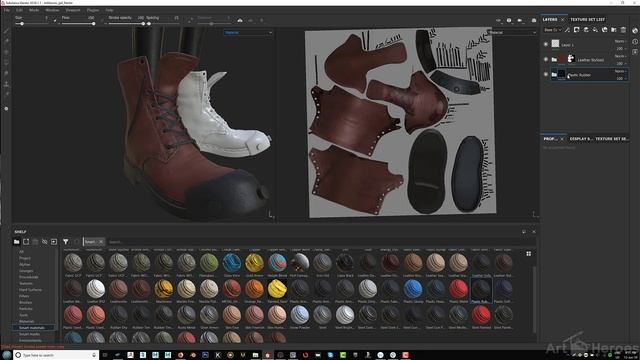Viewport: 640px width, 360px height.
Task: Select the Projection tool
Action: (6, 52)
